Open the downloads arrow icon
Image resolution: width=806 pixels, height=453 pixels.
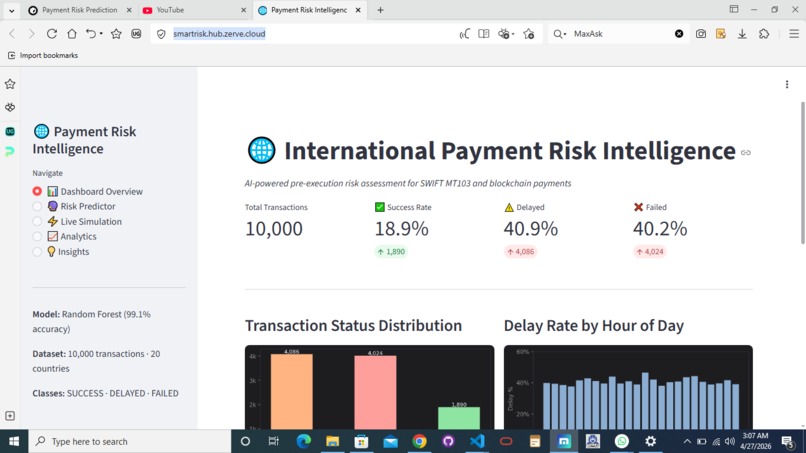click(742, 34)
